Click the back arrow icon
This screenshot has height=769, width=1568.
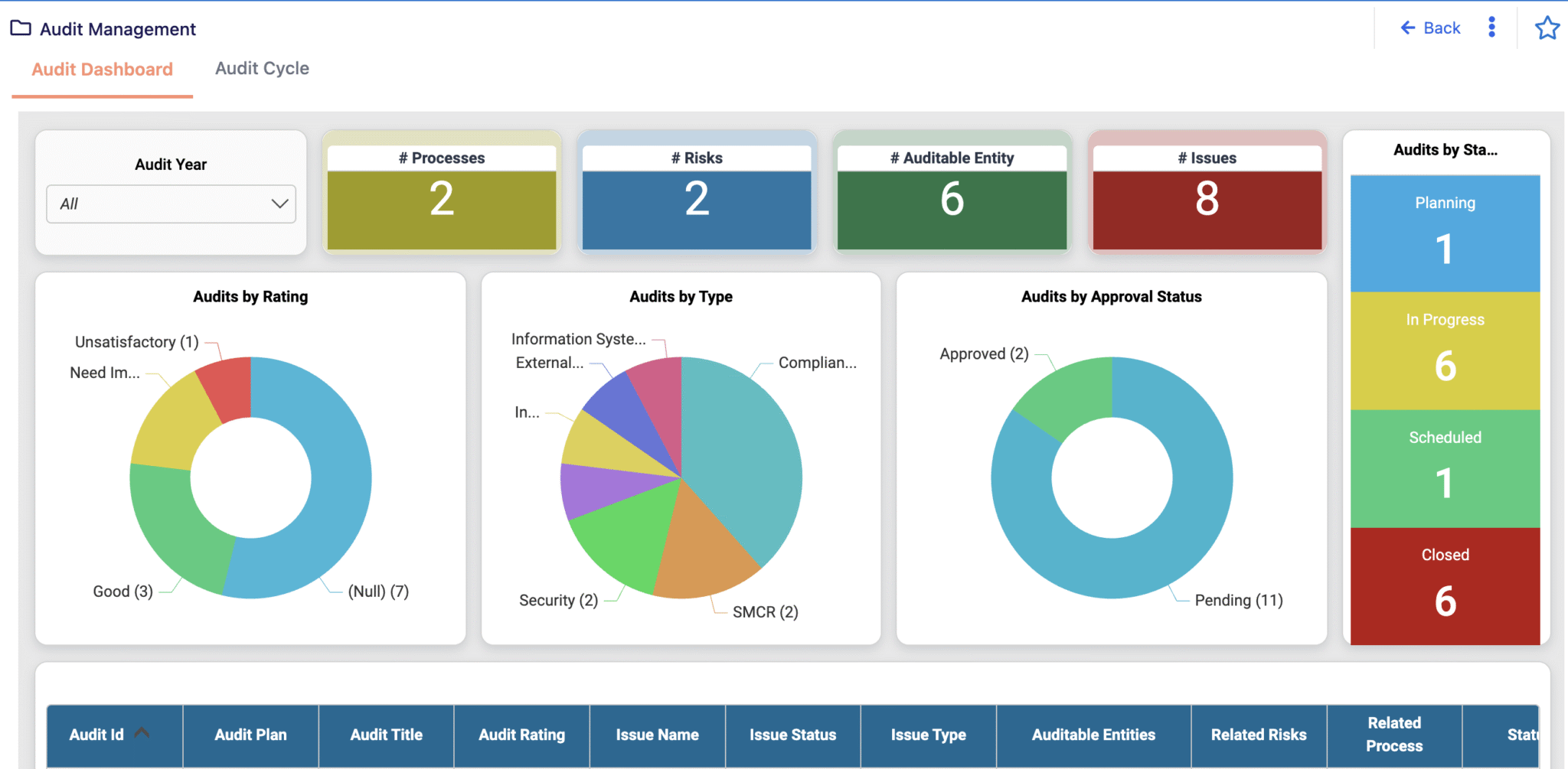click(x=1407, y=28)
